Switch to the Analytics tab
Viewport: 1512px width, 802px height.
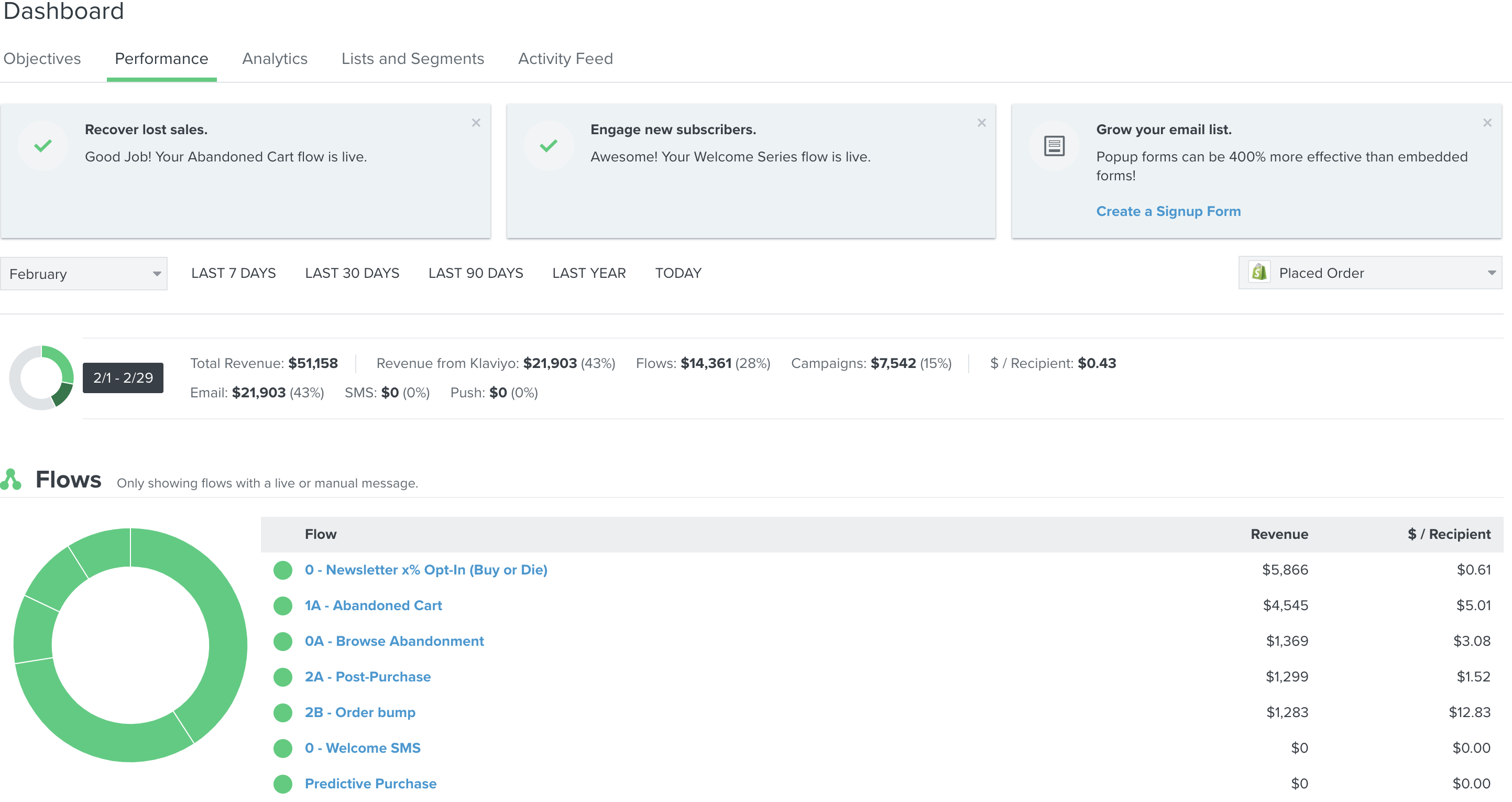[x=275, y=58]
